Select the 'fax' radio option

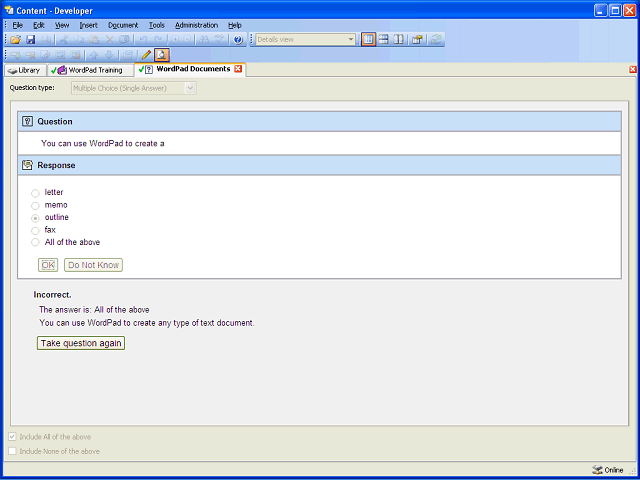click(36, 231)
